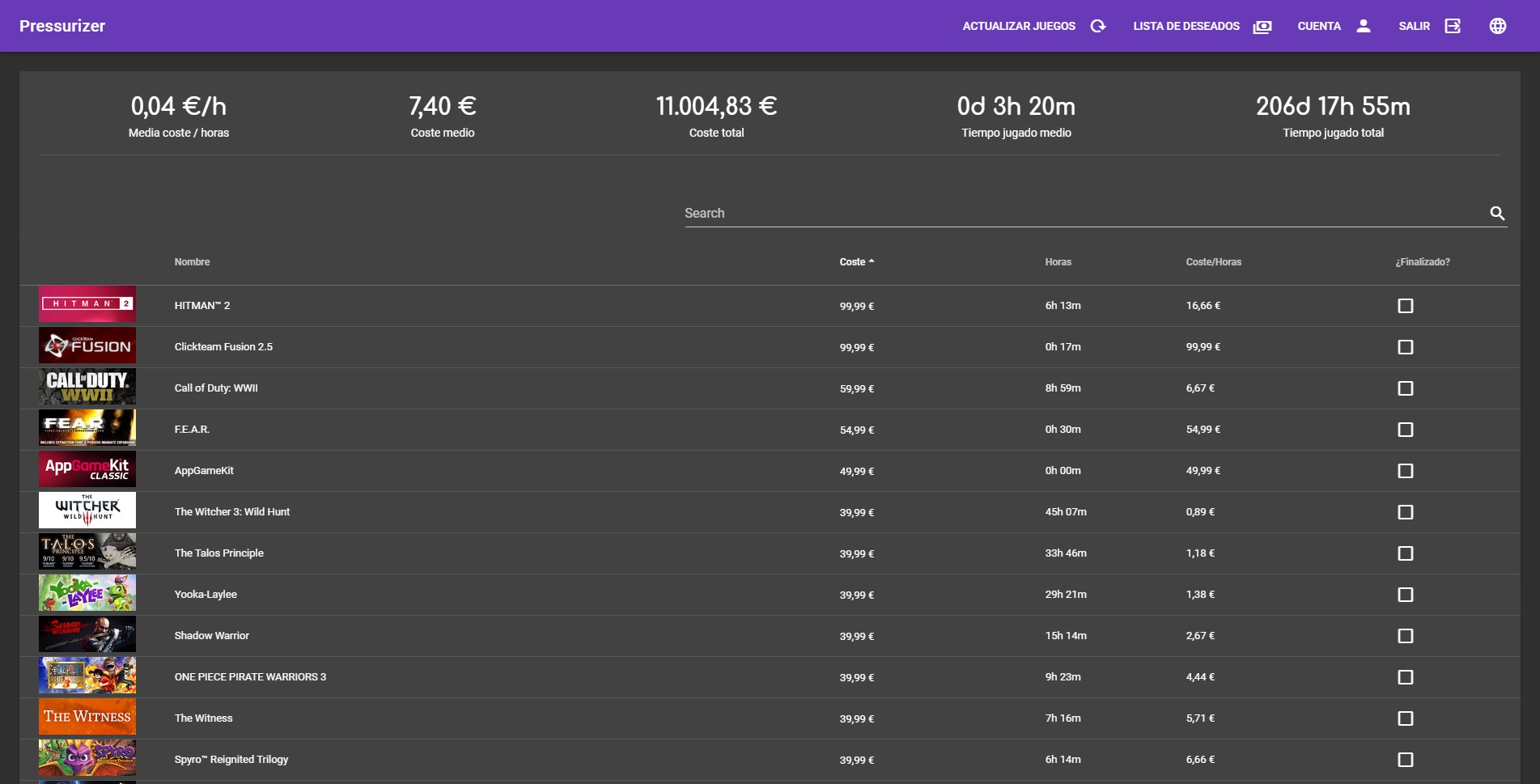Check The Talos Principle finished box

(1406, 553)
